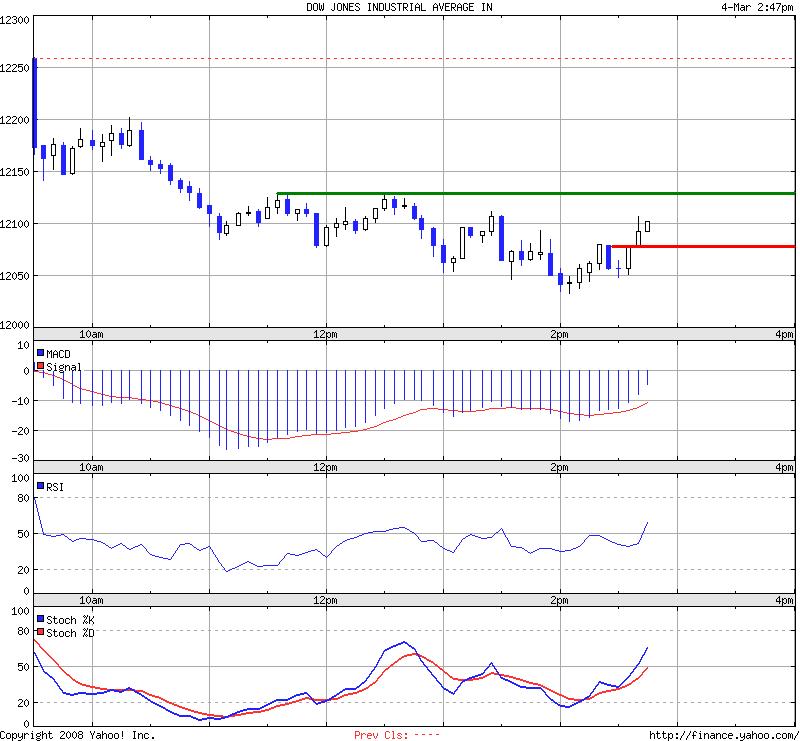The width and height of the screenshot is (800, 741).
Task: Open the http://finance.yahoo.com/ link
Action: point(723,735)
